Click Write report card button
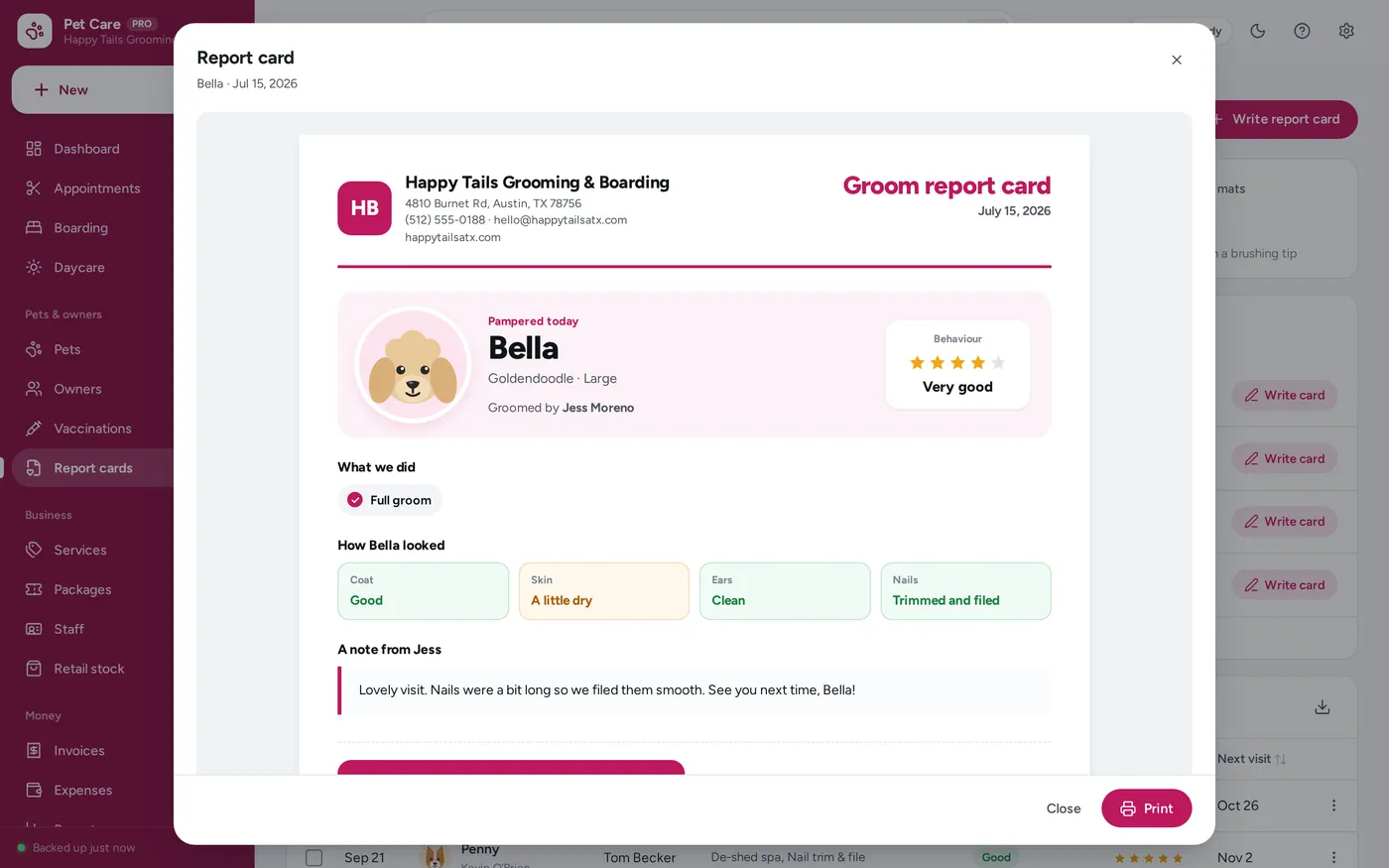The height and width of the screenshot is (868, 1389). [1285, 119]
